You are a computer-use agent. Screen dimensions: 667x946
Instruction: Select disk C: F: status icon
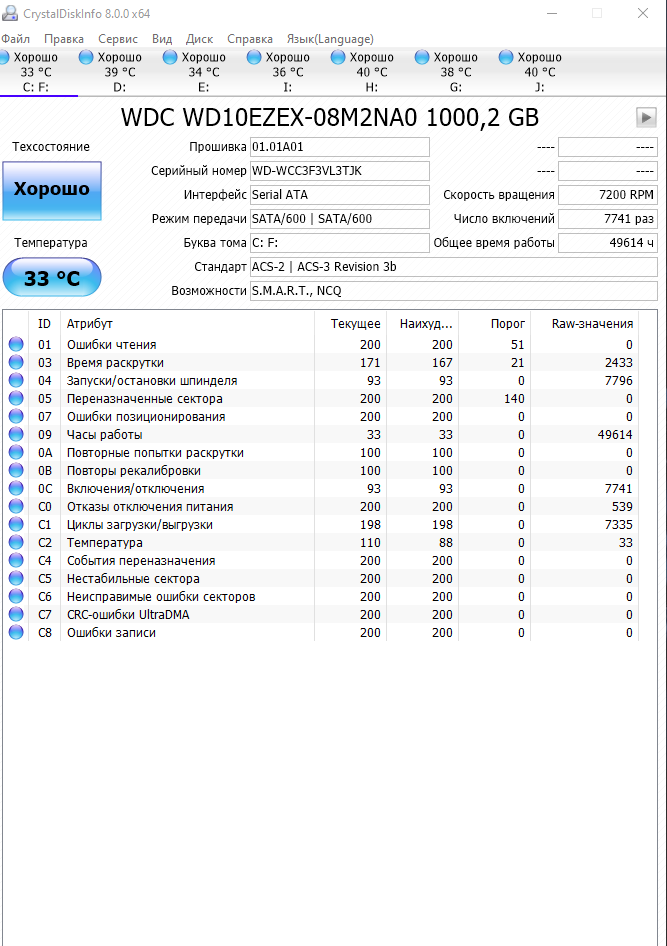point(4,57)
